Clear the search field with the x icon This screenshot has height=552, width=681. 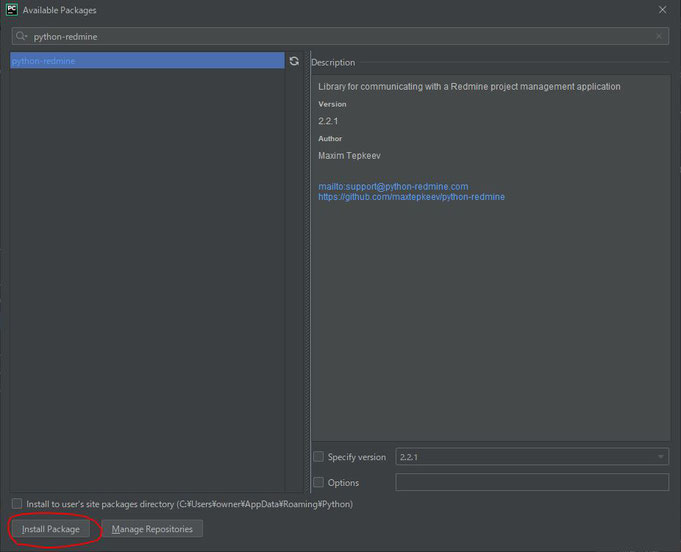pyautogui.click(x=659, y=36)
